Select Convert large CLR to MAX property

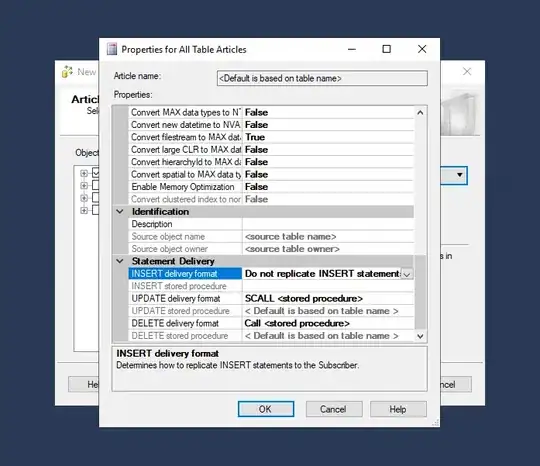point(185,149)
